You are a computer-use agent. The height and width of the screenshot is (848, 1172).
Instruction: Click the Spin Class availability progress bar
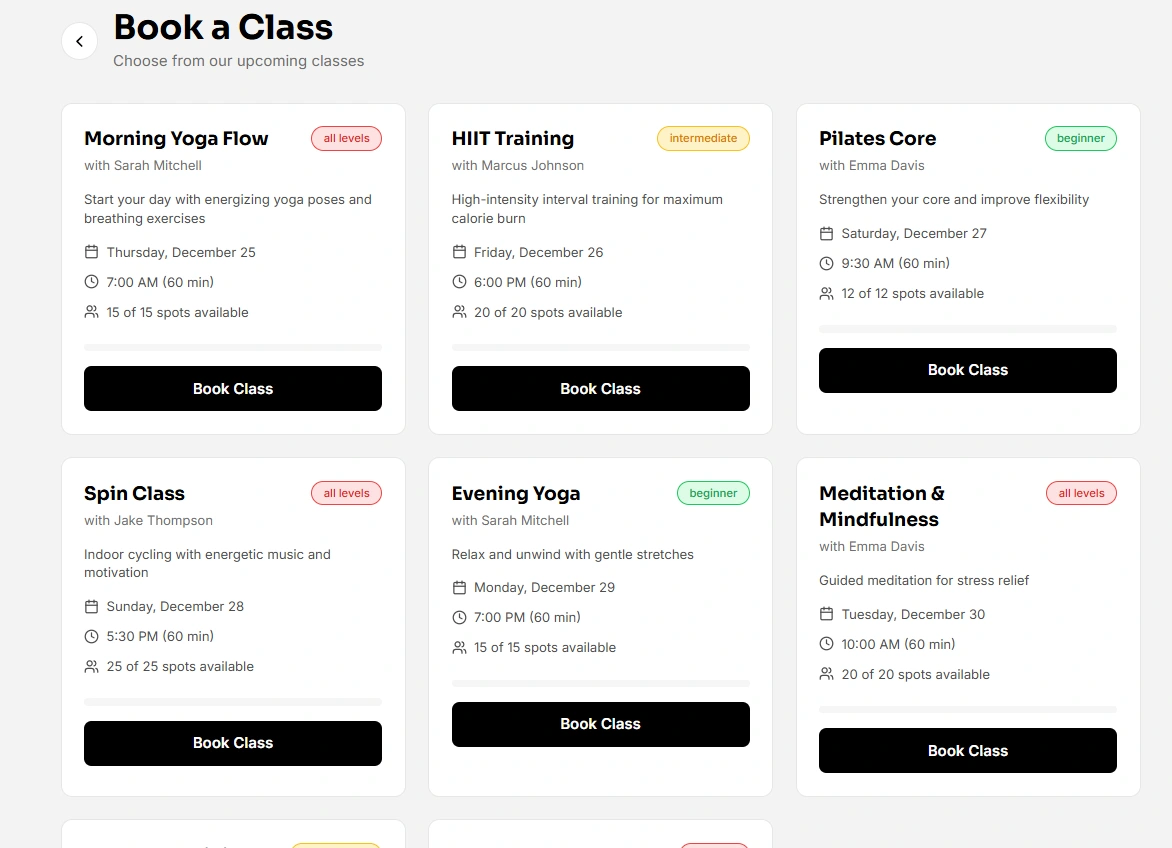(233, 702)
